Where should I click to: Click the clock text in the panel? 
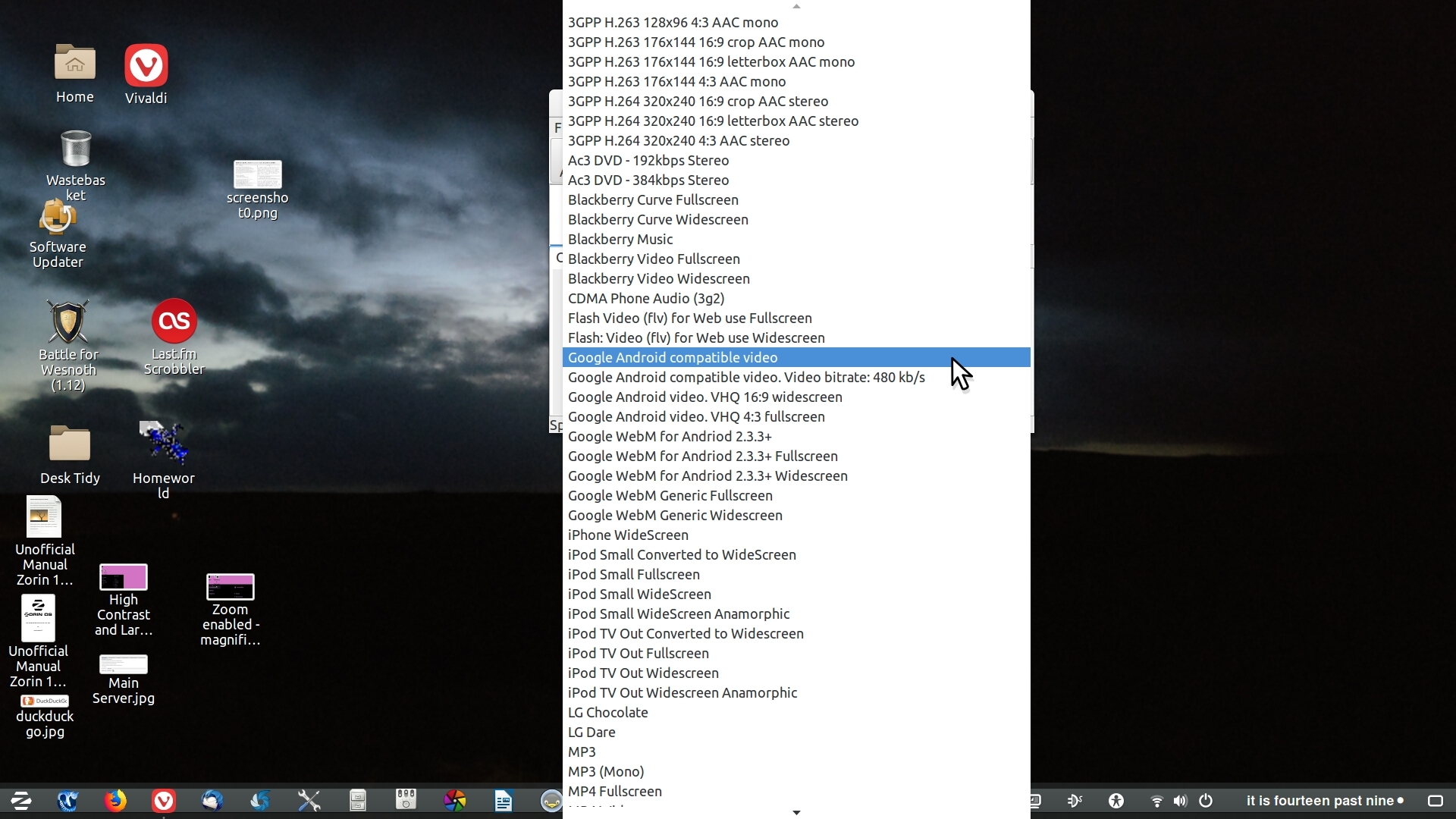pyautogui.click(x=1319, y=801)
